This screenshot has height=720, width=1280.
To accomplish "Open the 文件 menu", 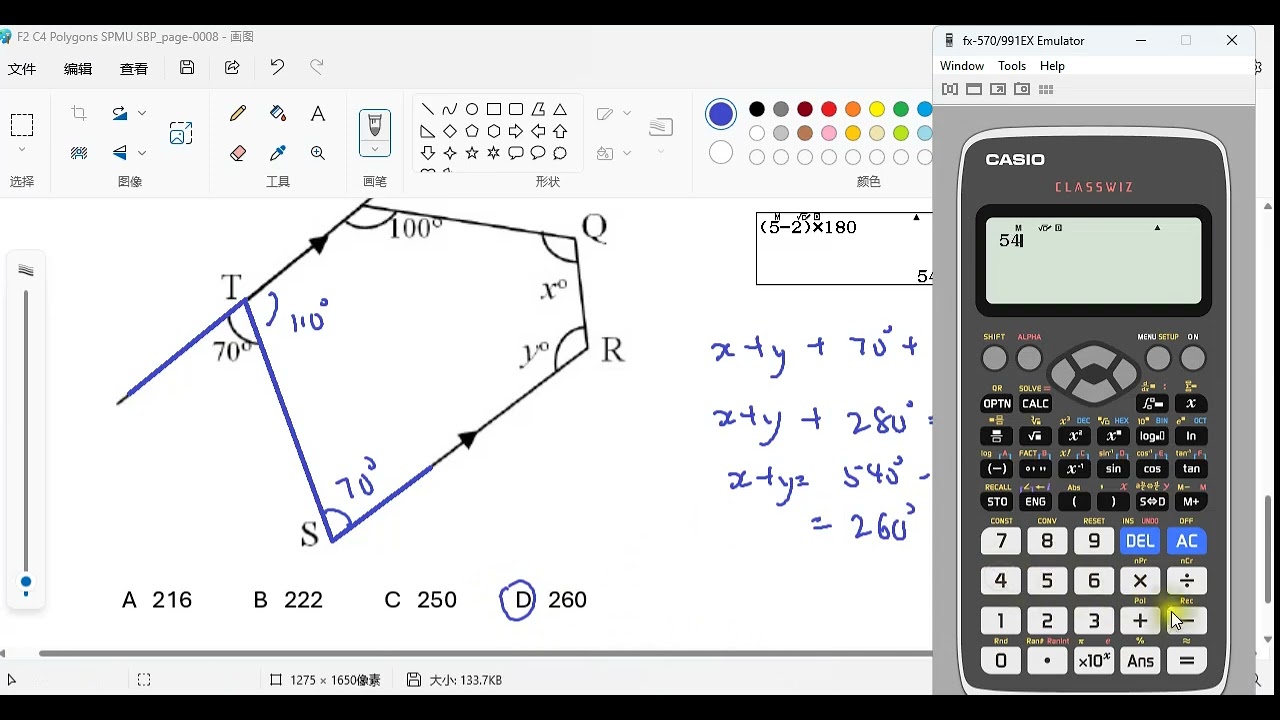I will point(22,69).
